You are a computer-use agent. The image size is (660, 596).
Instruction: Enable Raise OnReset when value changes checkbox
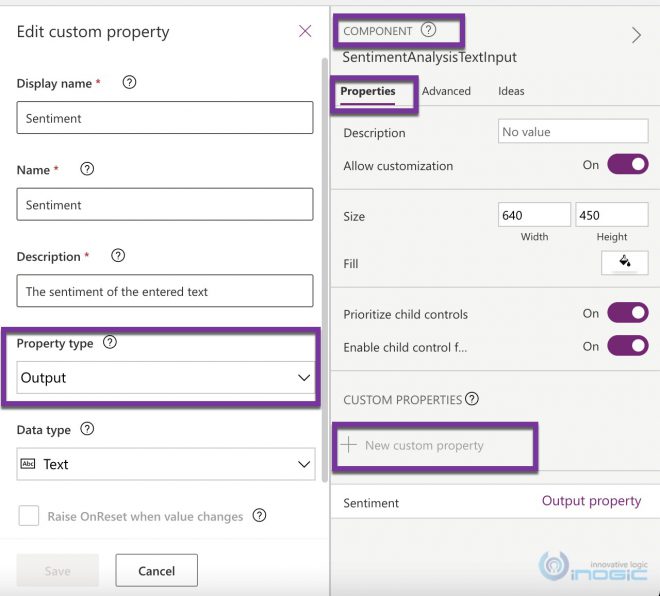(x=29, y=516)
